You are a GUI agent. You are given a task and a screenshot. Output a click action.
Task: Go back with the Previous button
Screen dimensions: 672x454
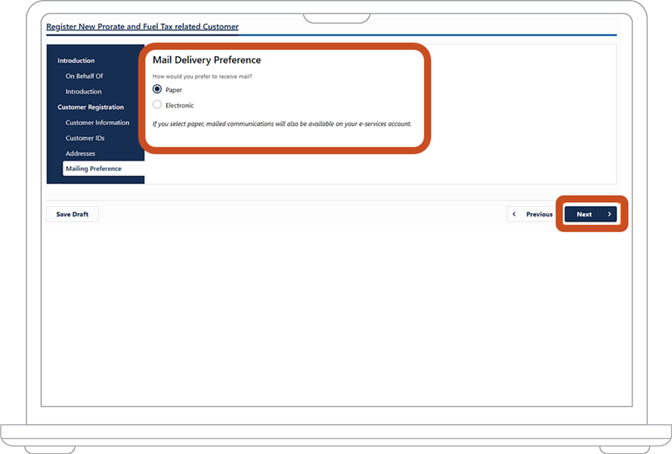(533, 214)
